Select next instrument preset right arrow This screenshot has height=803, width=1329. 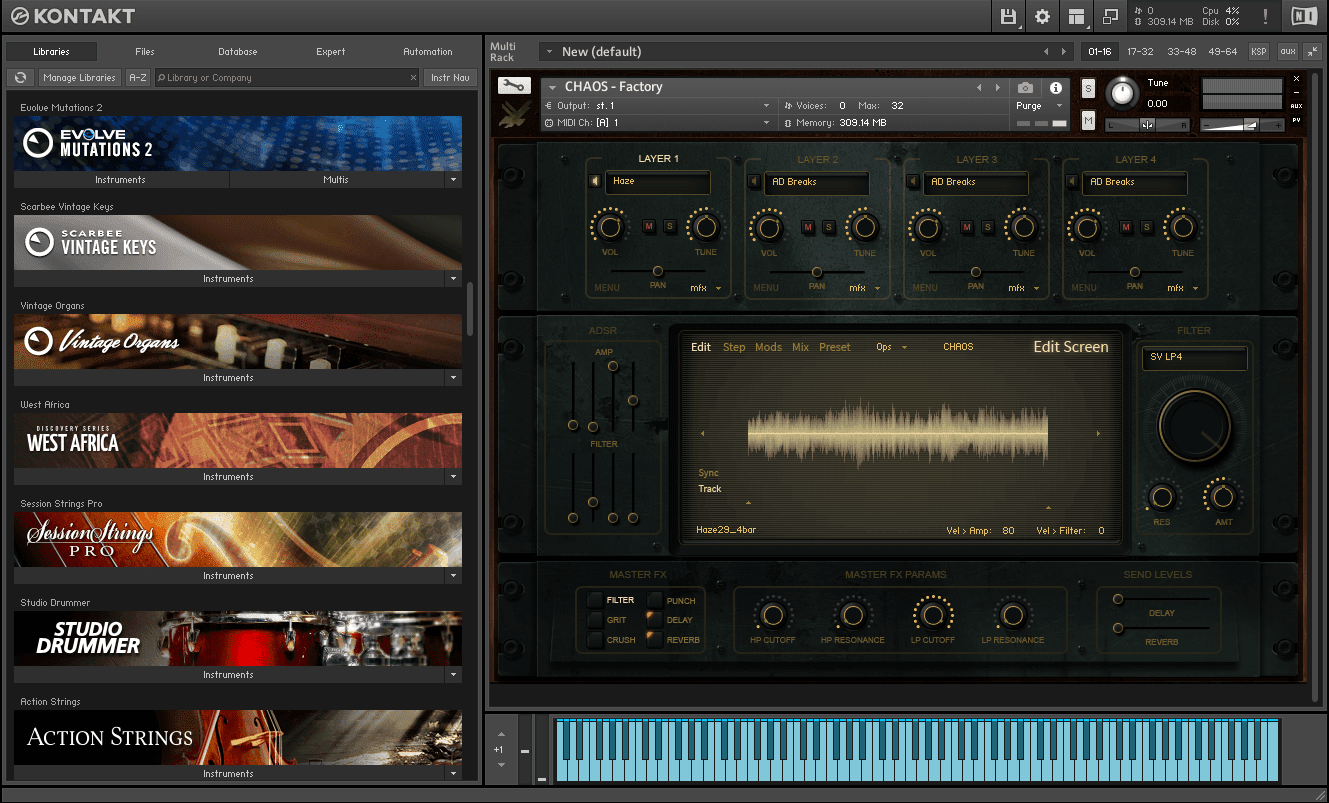997,87
